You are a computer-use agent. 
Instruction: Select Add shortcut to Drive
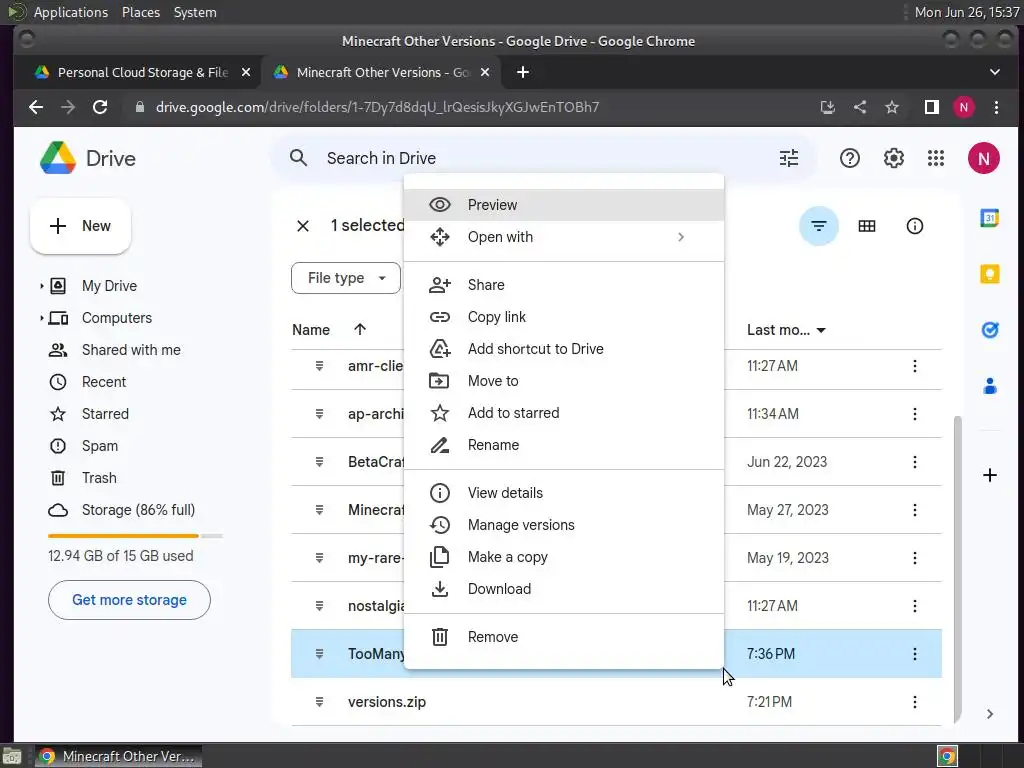point(564,349)
